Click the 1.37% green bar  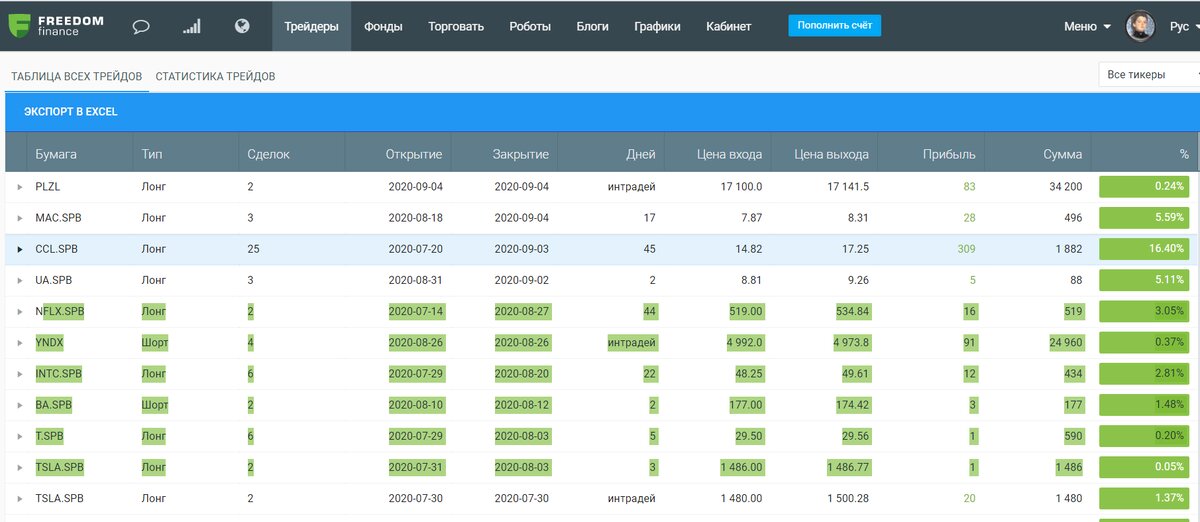tap(1145, 498)
